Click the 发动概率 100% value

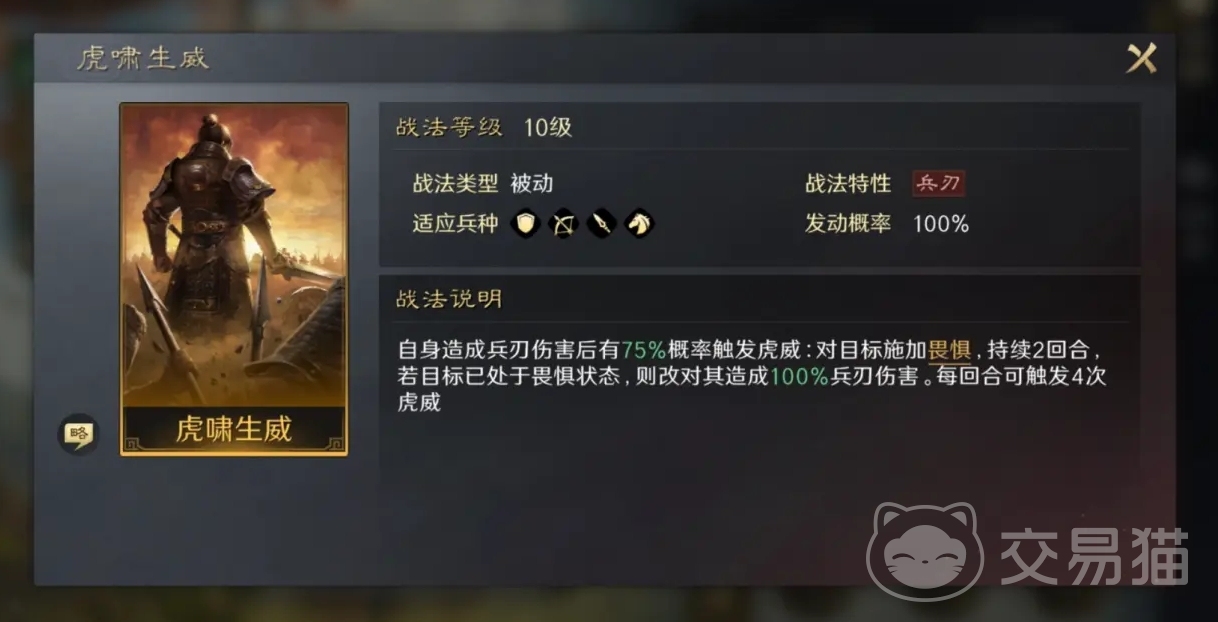(941, 224)
